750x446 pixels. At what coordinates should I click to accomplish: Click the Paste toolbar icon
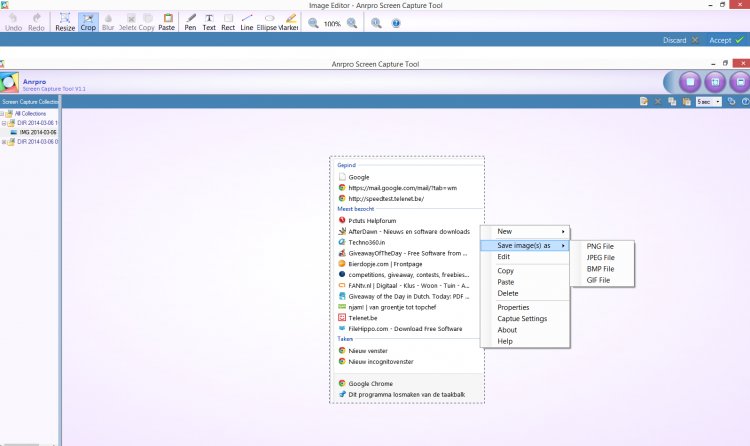166,22
